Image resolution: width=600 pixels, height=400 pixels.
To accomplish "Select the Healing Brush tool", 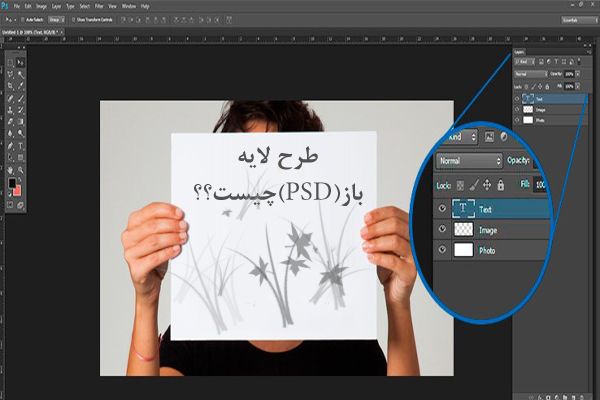I will pyautogui.click(x=10, y=98).
